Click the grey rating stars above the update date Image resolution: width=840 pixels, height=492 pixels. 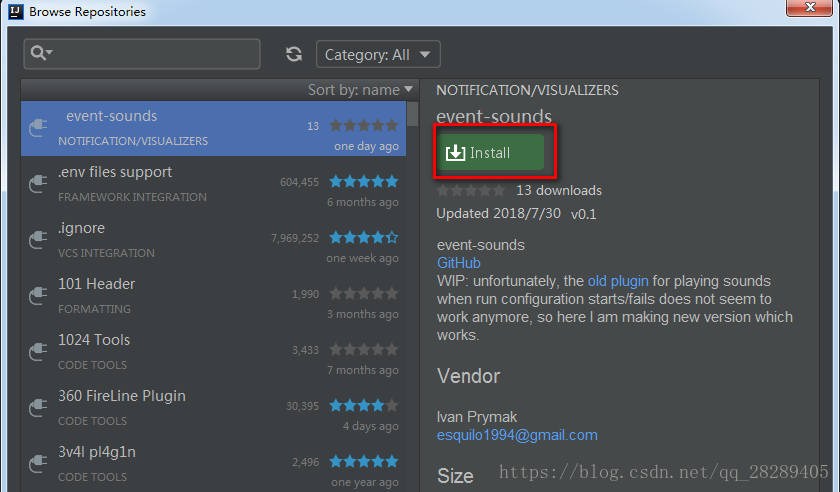471,190
